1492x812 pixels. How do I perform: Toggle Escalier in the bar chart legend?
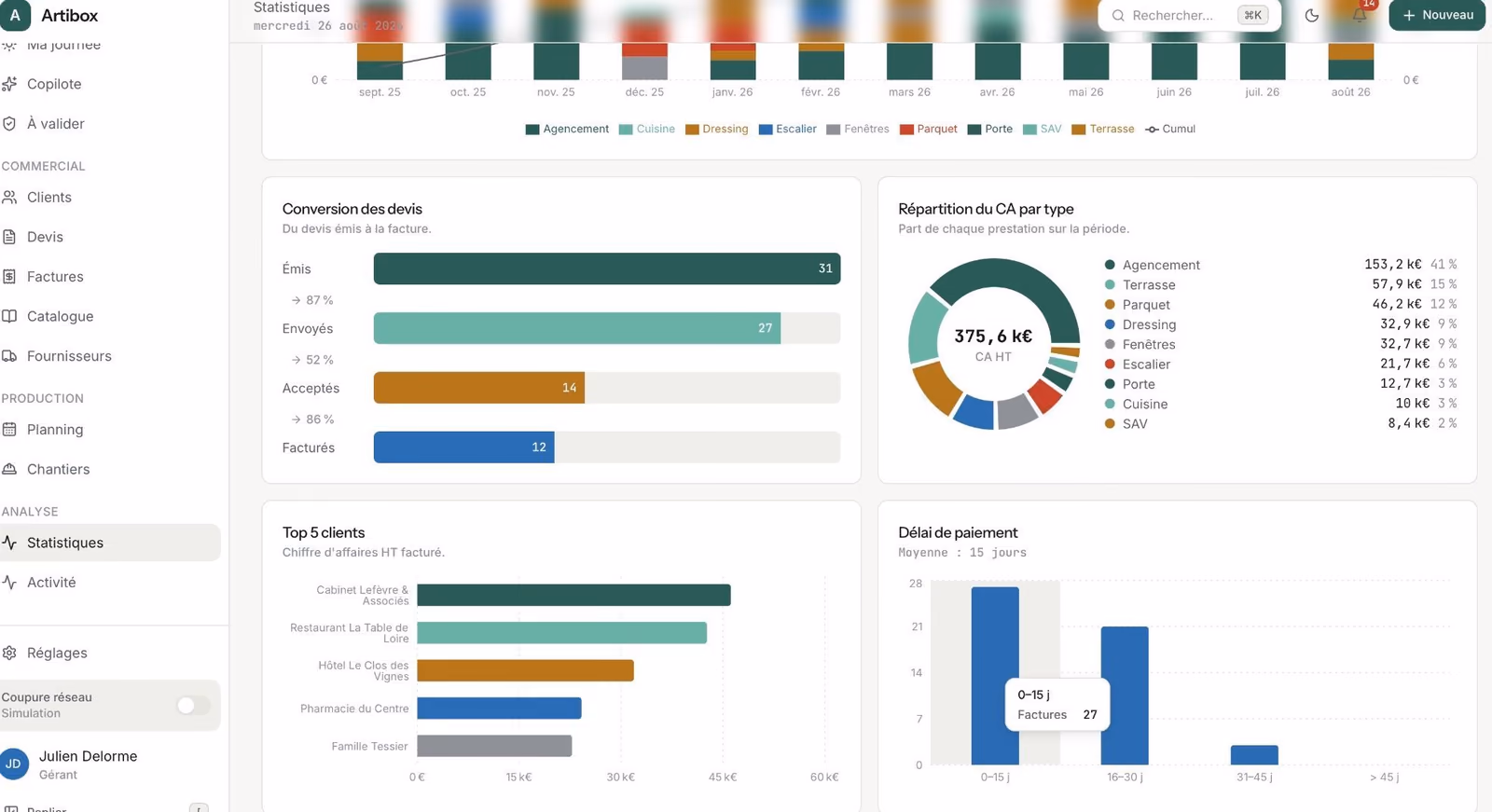[788, 130]
